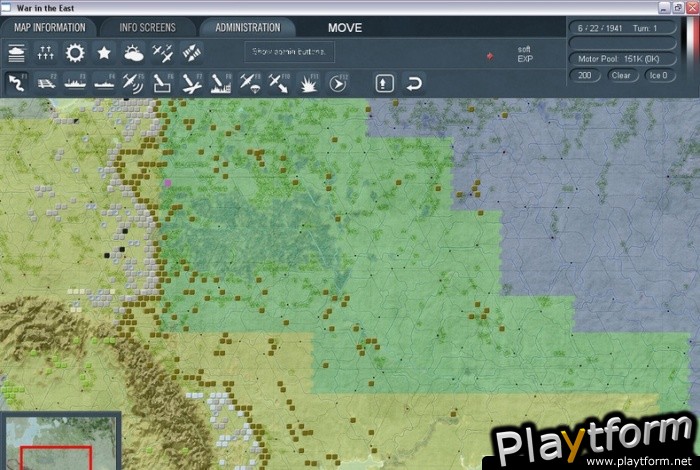The width and height of the screenshot is (700, 470).
Task: Click the empty pill field below the date
Action: (623, 44)
